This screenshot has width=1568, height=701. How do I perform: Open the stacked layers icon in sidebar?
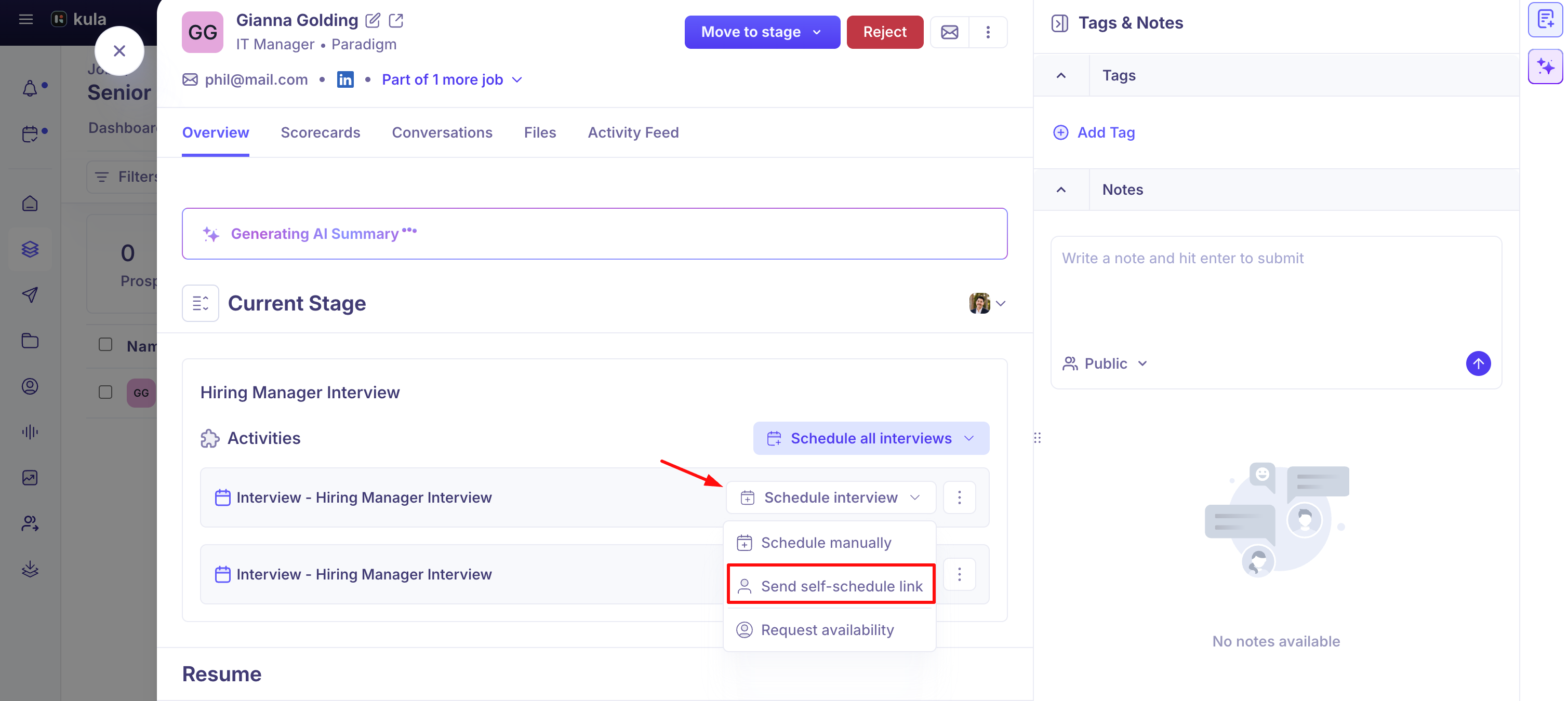point(30,249)
